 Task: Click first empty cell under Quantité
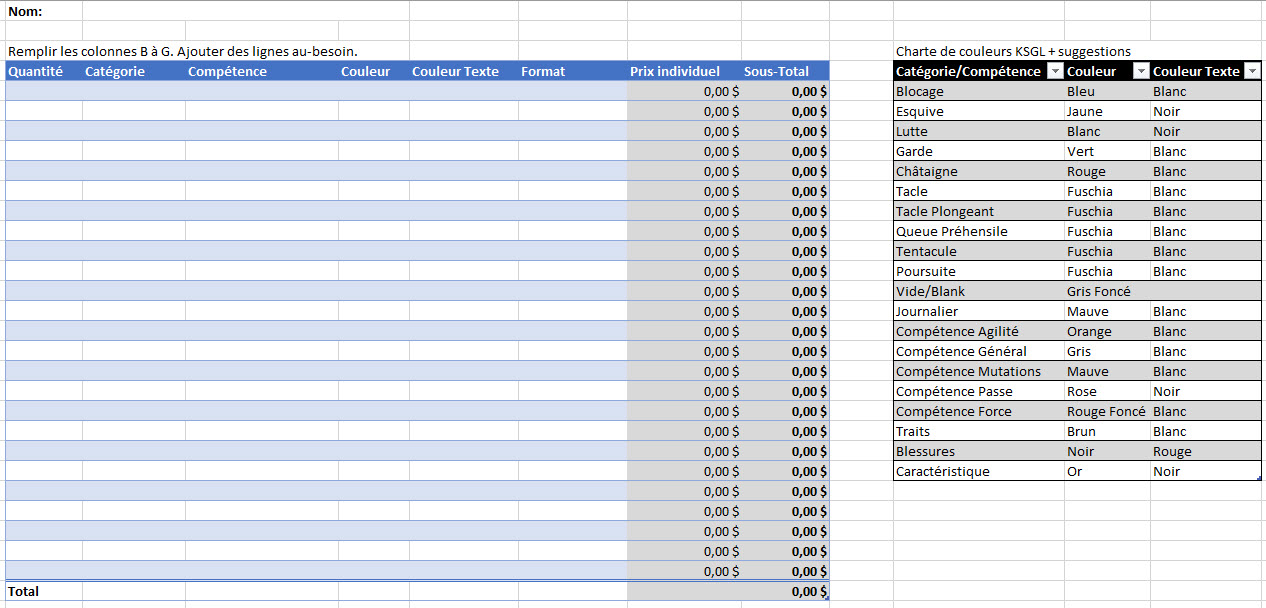click(43, 91)
